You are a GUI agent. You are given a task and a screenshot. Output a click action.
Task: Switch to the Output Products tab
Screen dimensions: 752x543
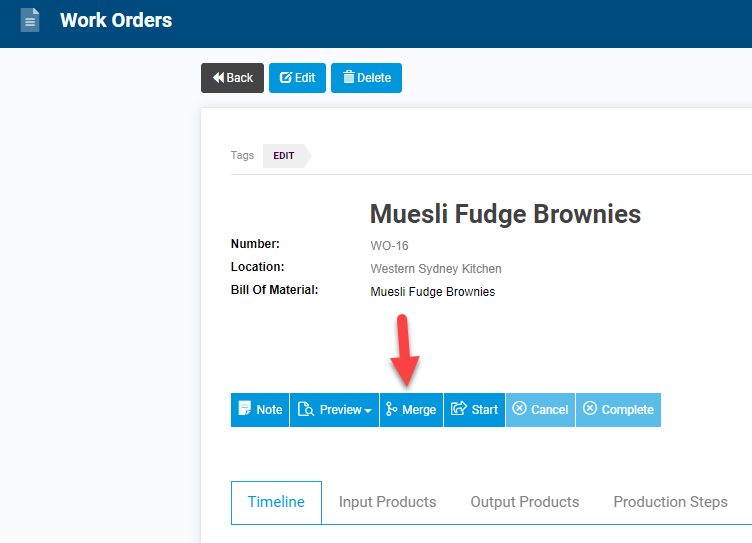[x=525, y=502]
